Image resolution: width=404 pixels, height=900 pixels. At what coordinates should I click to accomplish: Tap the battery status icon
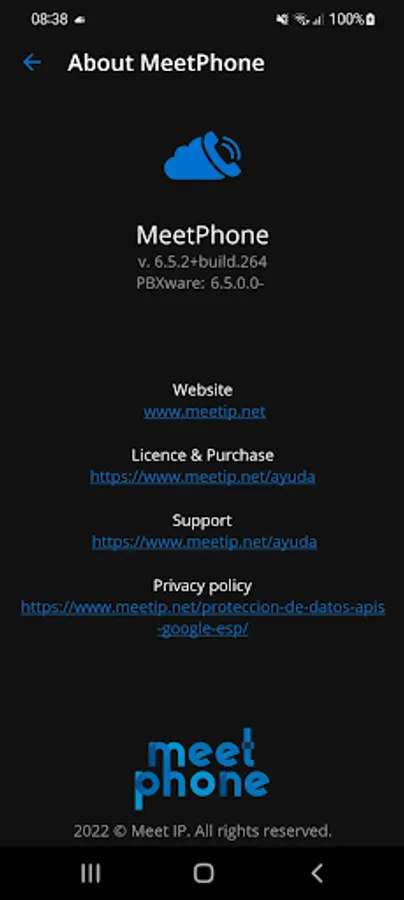pyautogui.click(x=370, y=19)
